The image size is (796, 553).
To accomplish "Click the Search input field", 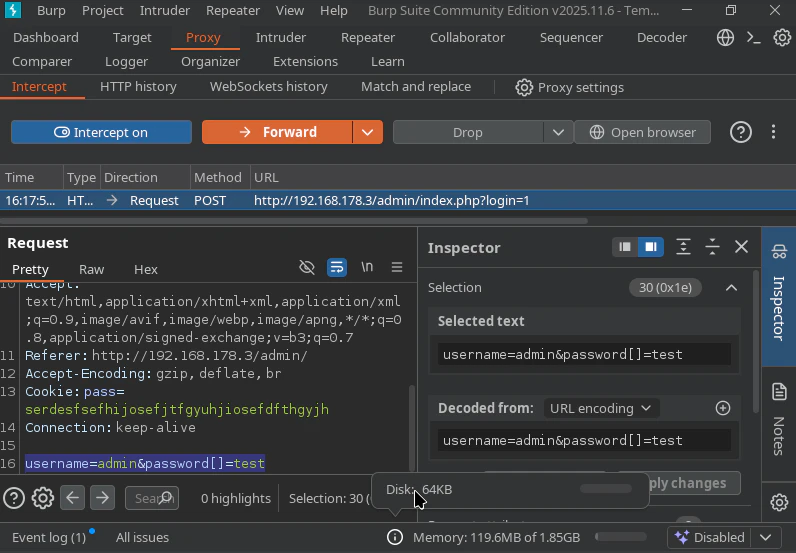I will click(152, 498).
